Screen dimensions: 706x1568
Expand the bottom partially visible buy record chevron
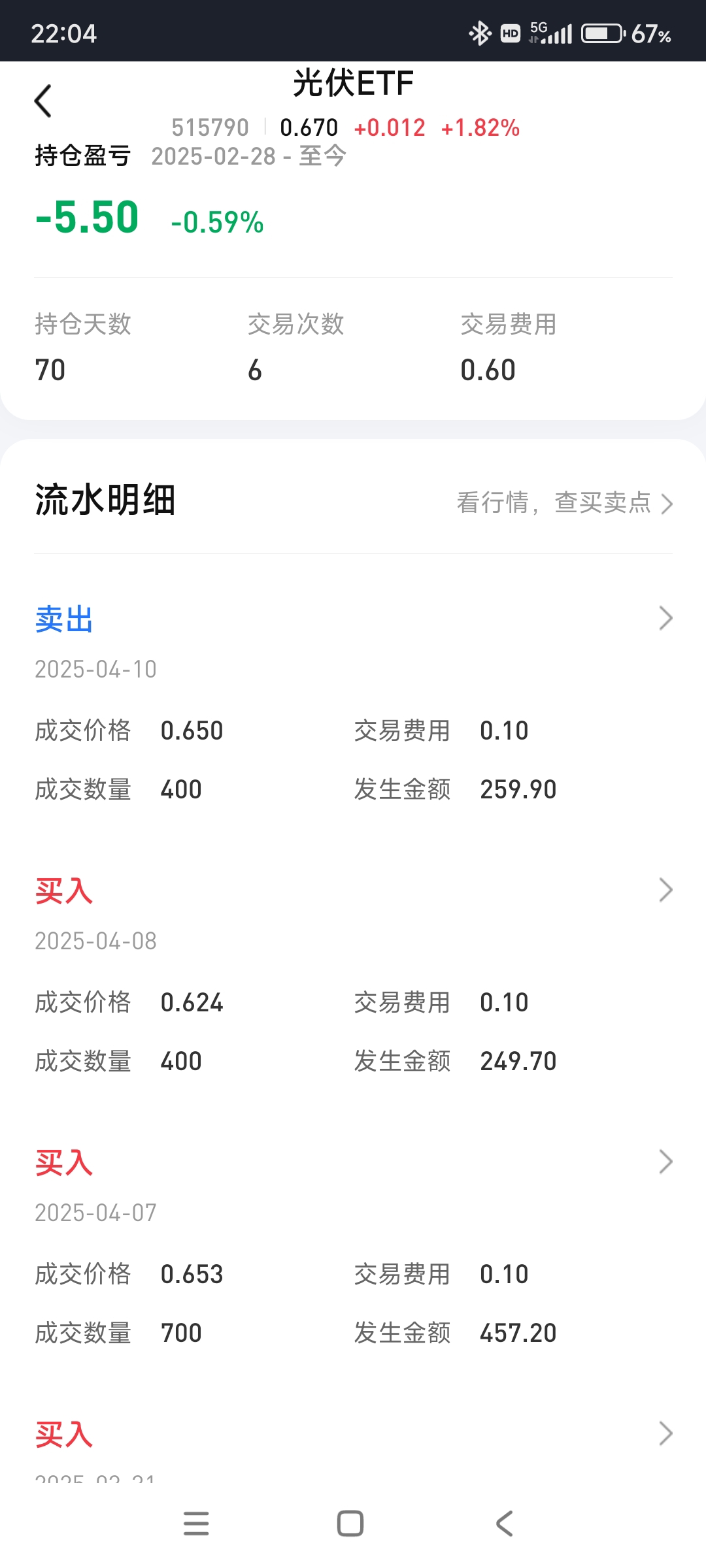tap(666, 1433)
